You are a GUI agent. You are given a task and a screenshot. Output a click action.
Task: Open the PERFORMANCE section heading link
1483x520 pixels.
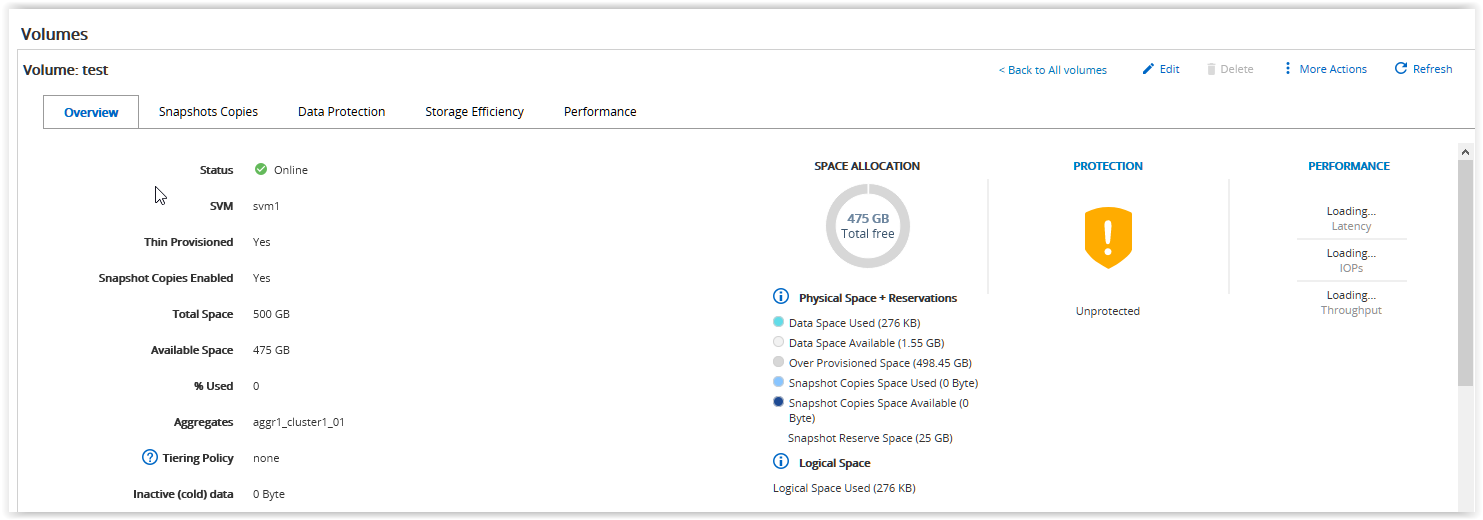coord(1348,166)
